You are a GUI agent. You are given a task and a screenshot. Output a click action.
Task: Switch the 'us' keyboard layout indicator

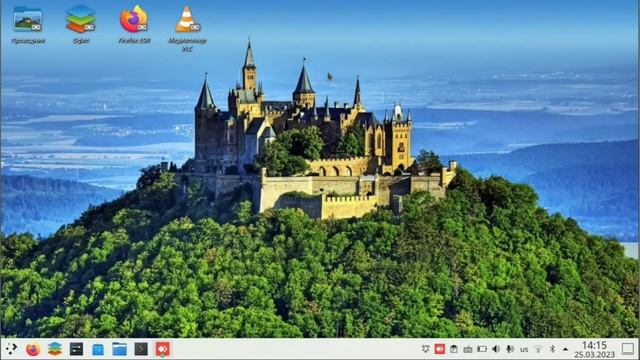point(524,349)
